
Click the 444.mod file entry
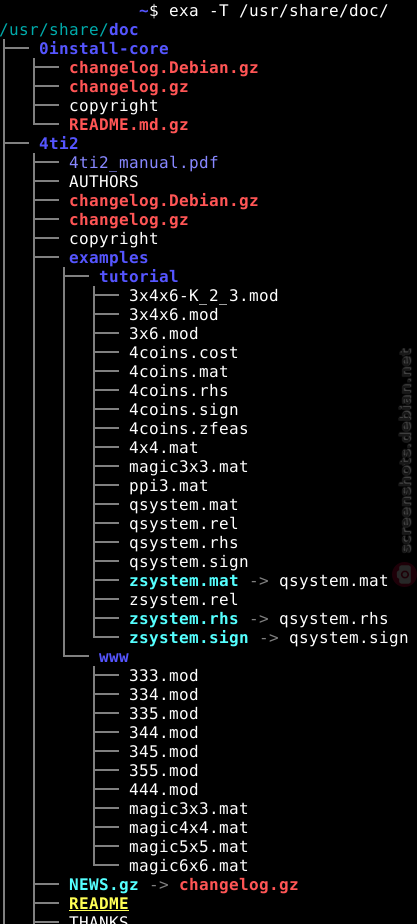pyautogui.click(x=164, y=790)
